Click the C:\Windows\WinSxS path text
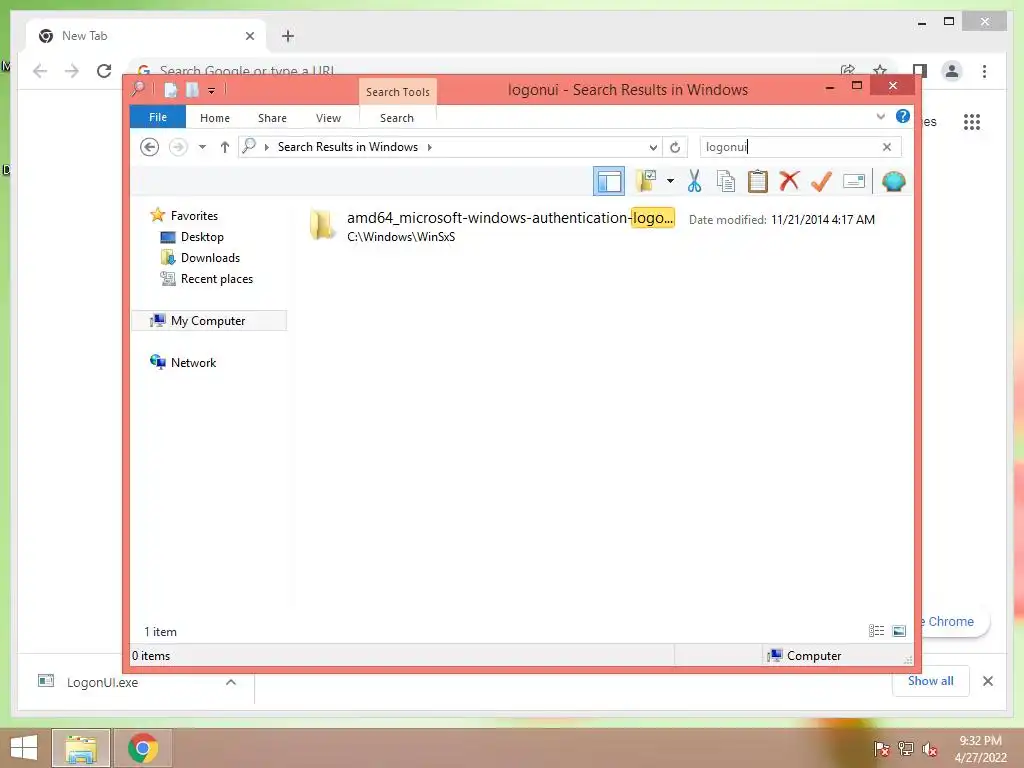The width and height of the screenshot is (1024, 768). point(401,237)
